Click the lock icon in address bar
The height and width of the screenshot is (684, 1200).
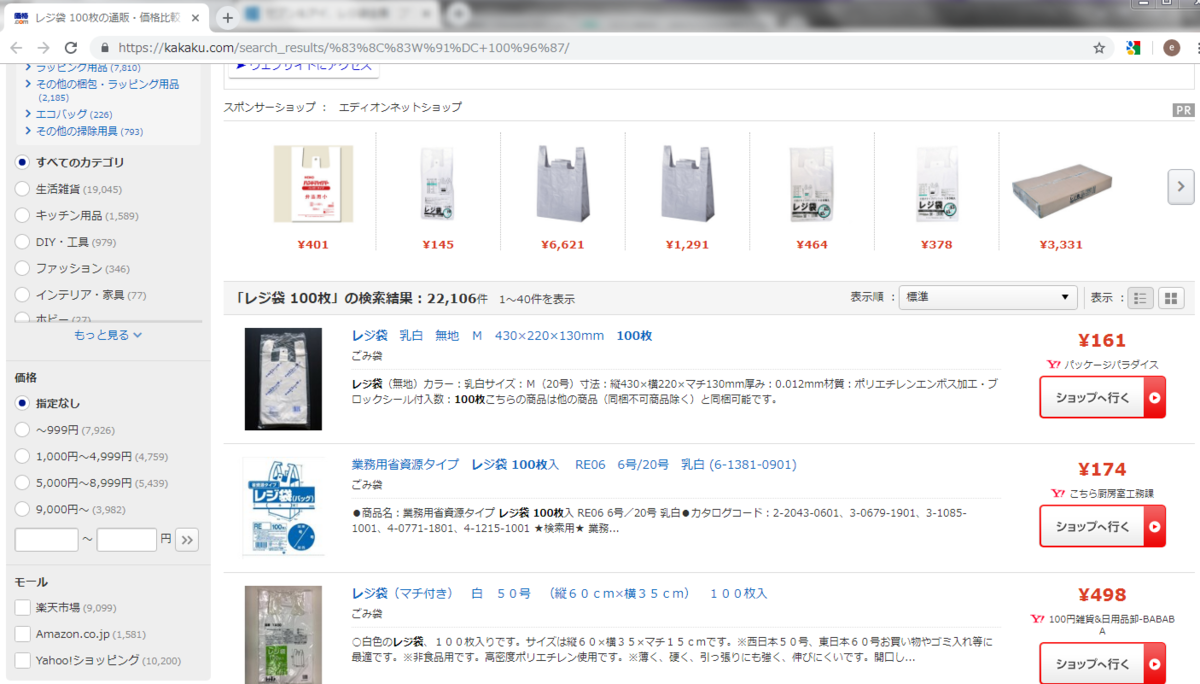(104, 47)
